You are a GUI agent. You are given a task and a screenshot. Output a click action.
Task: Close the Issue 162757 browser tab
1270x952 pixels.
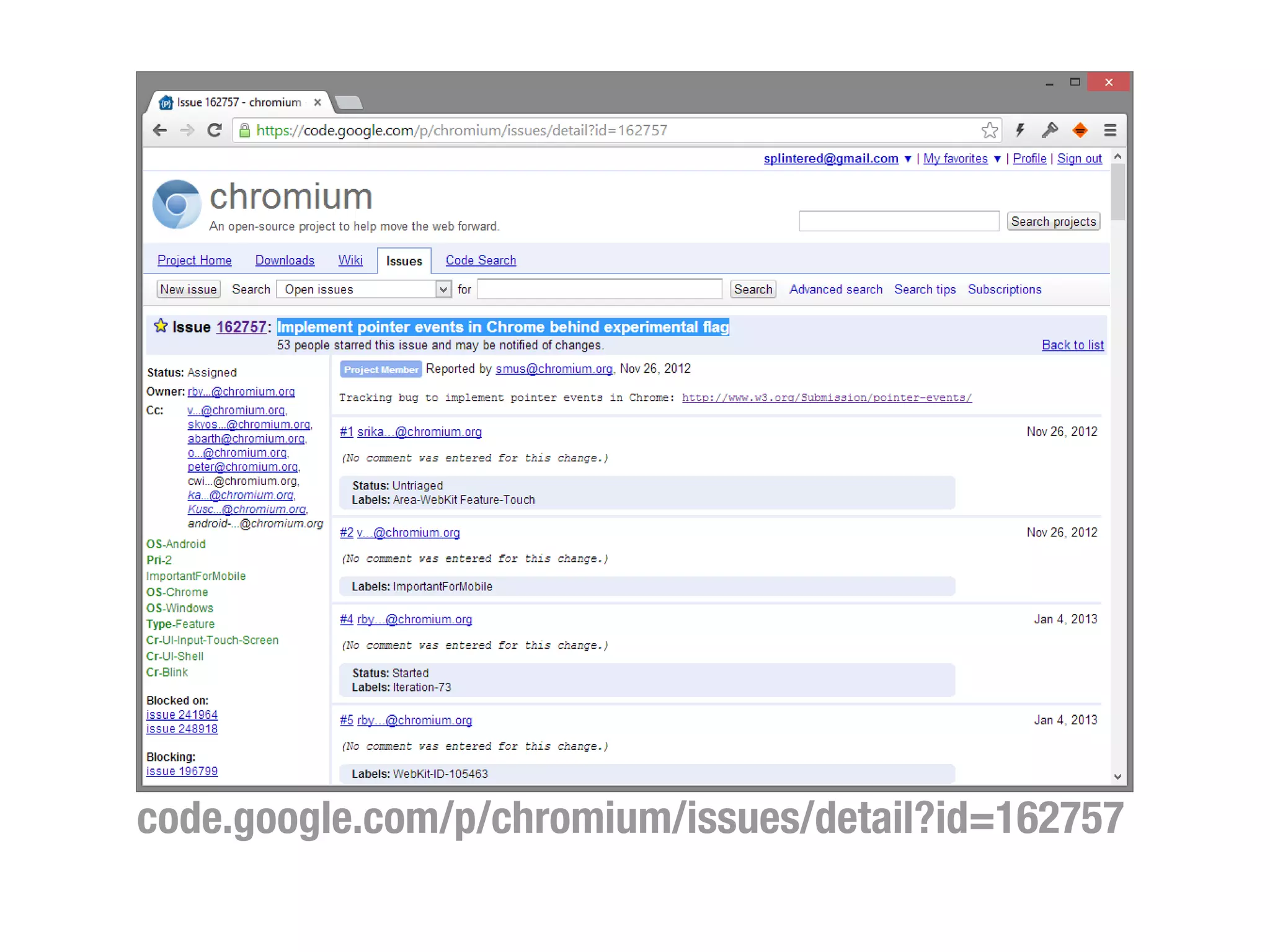click(x=317, y=102)
